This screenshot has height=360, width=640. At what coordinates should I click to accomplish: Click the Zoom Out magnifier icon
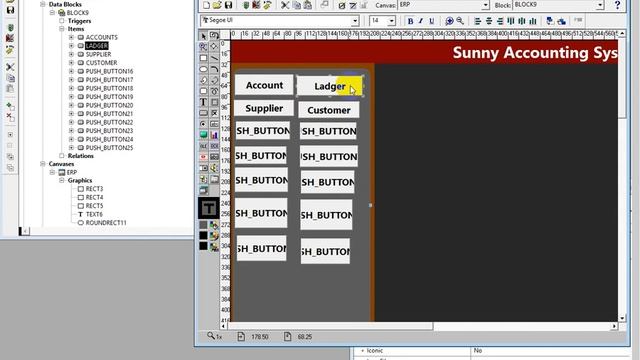tap(460, 21)
